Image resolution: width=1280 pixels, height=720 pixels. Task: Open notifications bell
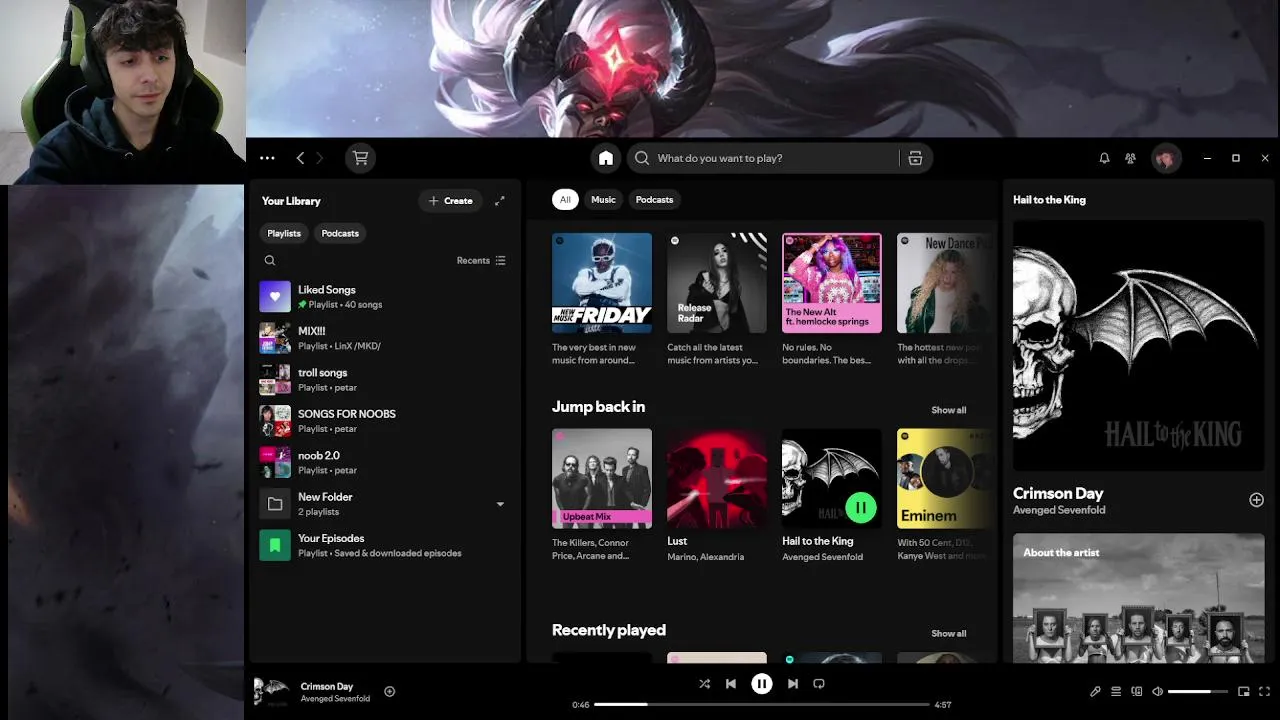[1104, 158]
